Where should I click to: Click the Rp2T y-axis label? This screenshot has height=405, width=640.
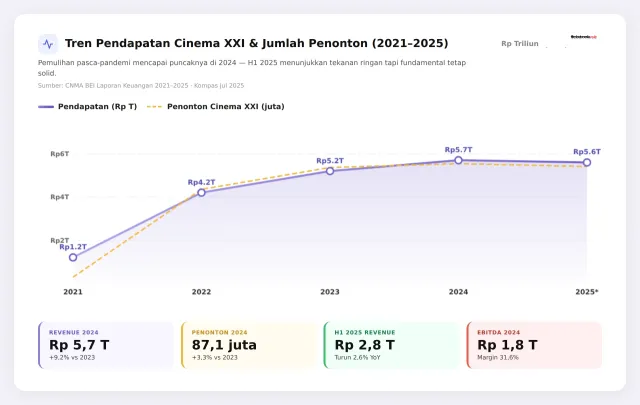pyautogui.click(x=60, y=240)
